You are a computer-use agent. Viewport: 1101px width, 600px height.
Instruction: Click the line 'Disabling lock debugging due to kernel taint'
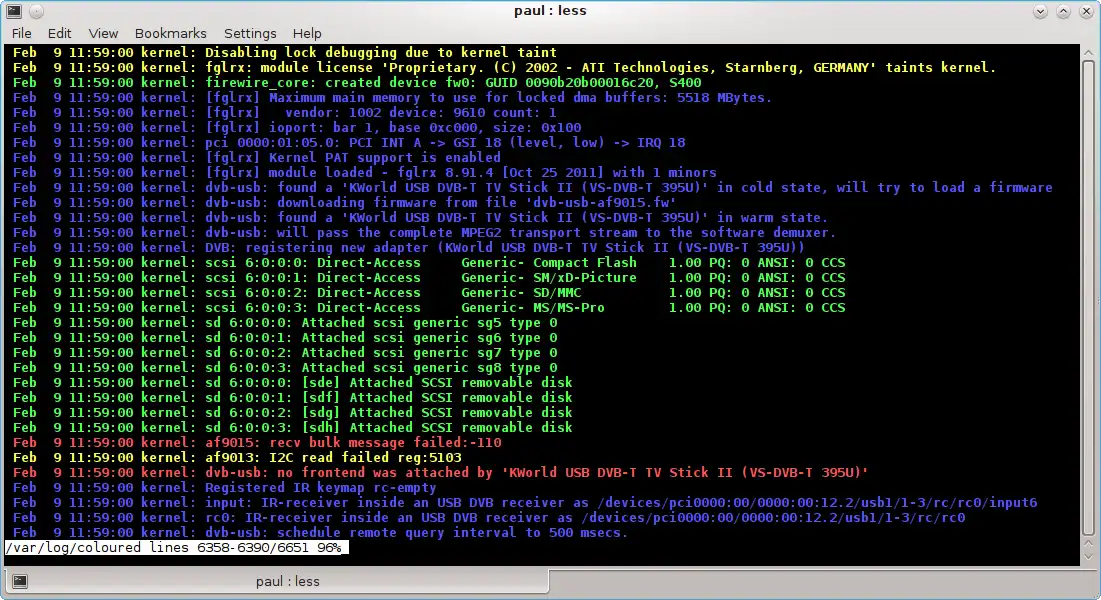[x=284, y=53]
